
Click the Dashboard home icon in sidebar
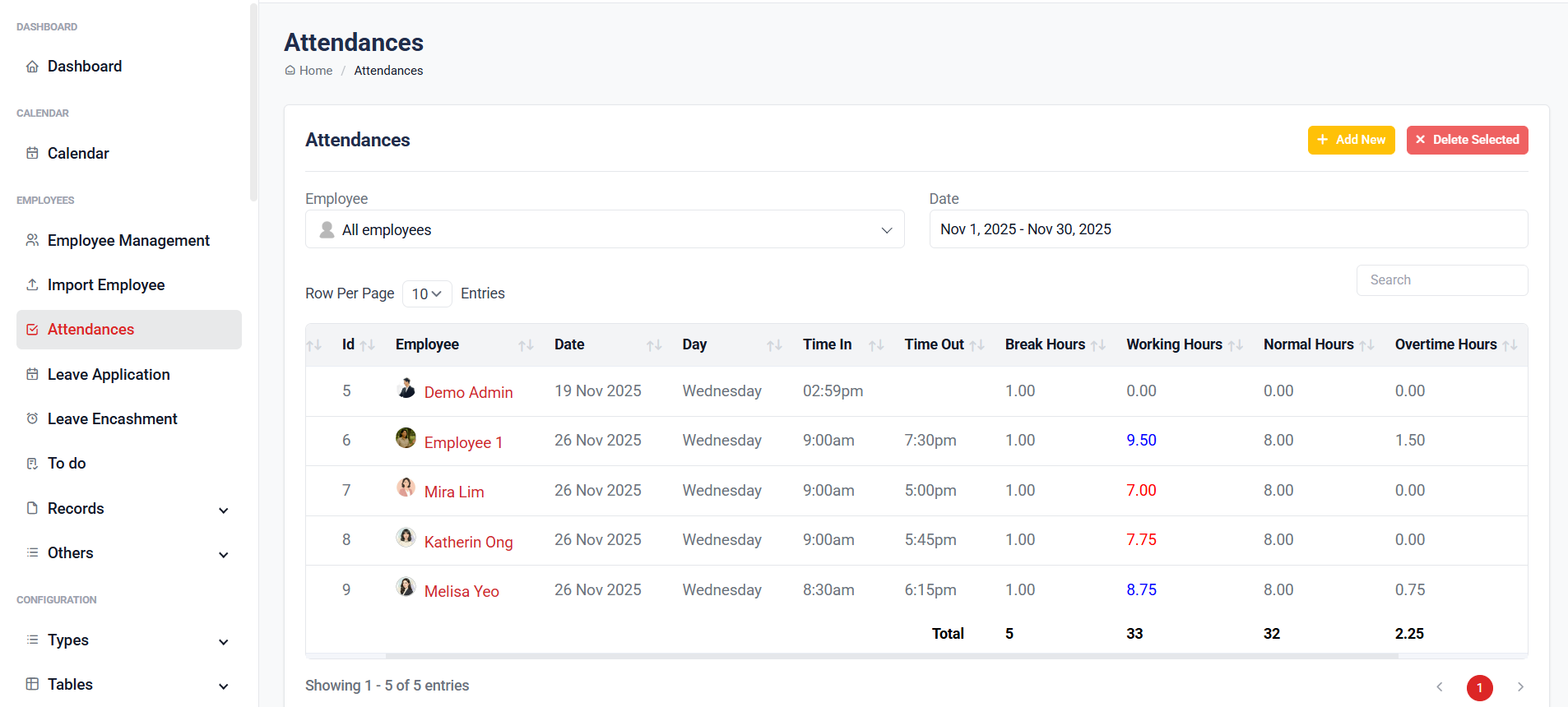click(x=32, y=67)
